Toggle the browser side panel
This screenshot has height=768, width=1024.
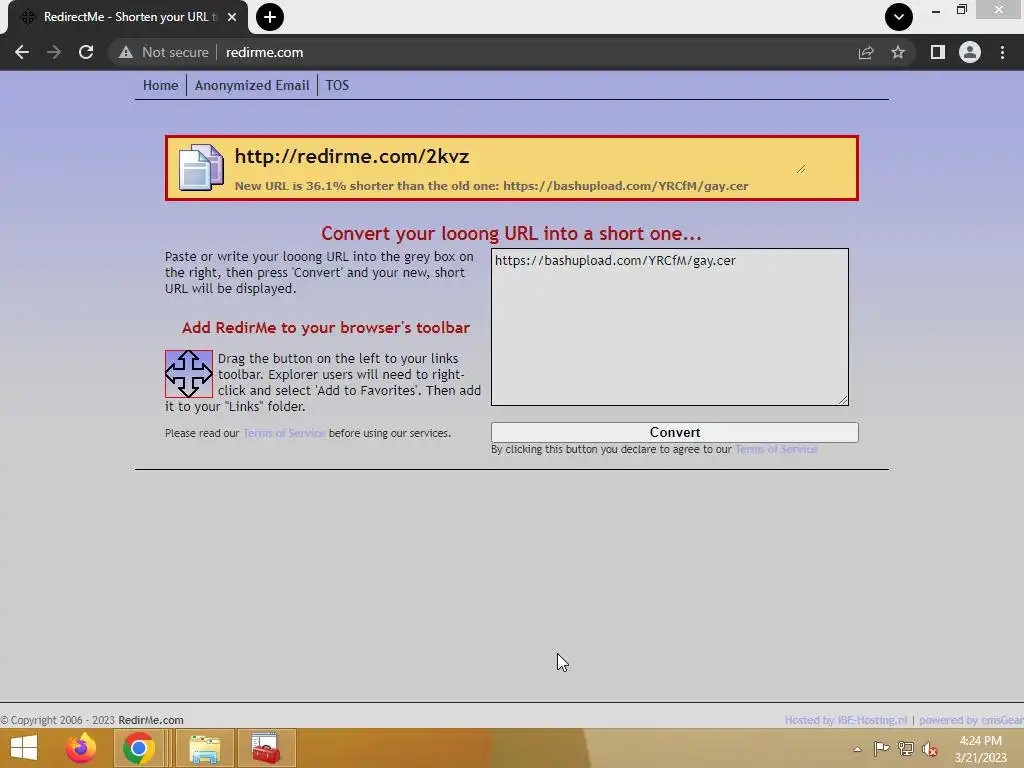point(938,52)
